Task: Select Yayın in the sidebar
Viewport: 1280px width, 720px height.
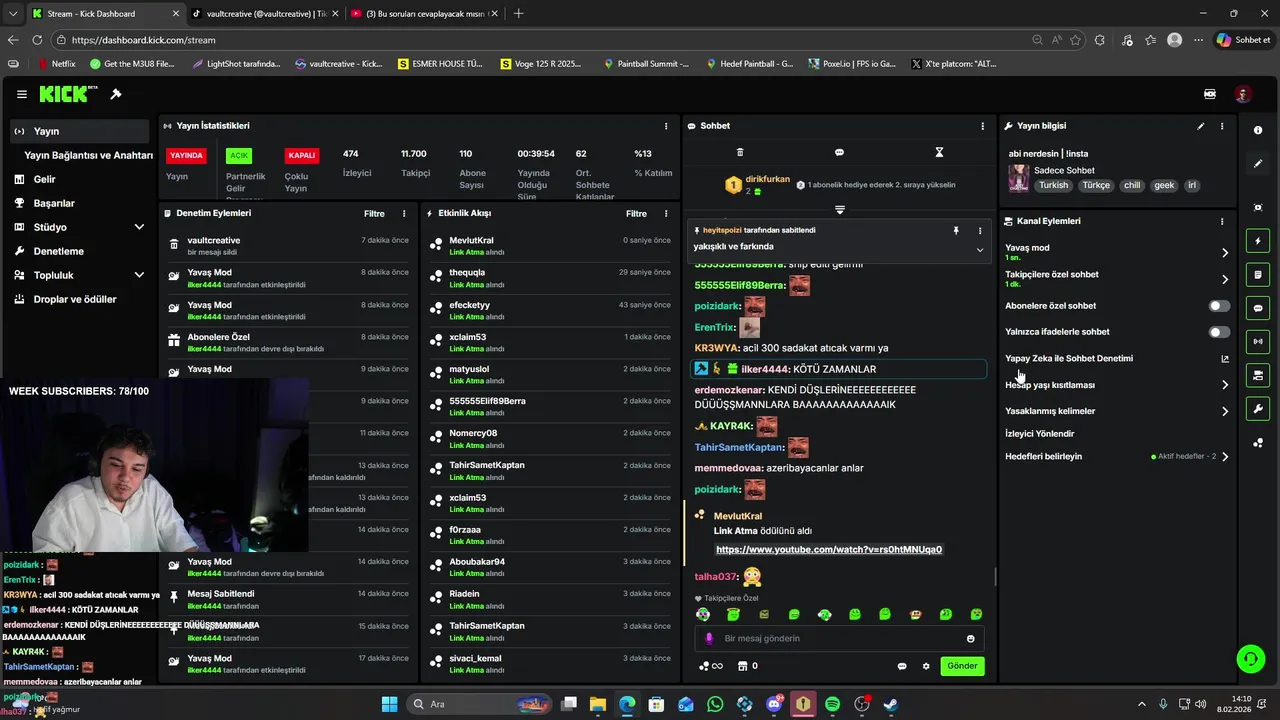Action: (79, 131)
